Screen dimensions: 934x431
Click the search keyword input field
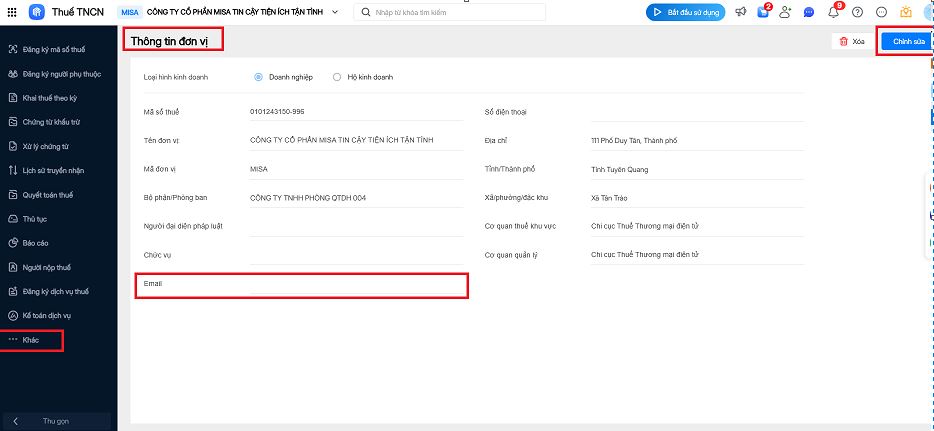(x=457, y=12)
